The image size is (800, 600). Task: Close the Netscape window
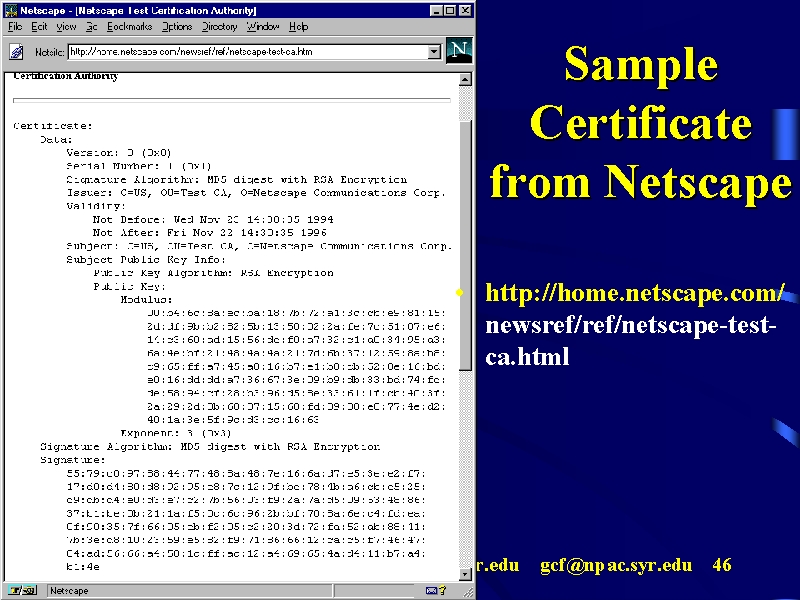pyautogui.click(x=465, y=10)
